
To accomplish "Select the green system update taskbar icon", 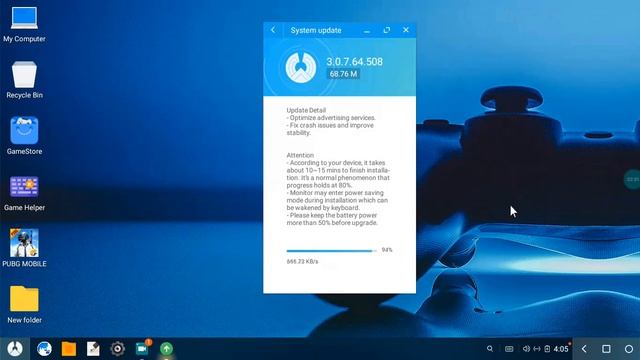I will coord(167,349).
